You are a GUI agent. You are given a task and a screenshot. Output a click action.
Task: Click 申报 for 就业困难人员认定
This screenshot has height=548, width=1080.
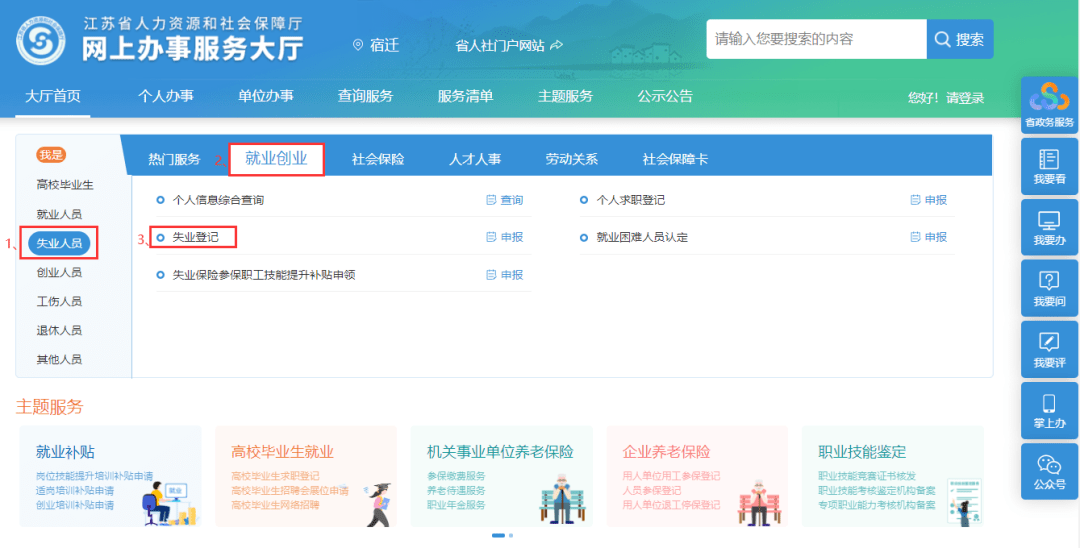[x=928, y=238]
